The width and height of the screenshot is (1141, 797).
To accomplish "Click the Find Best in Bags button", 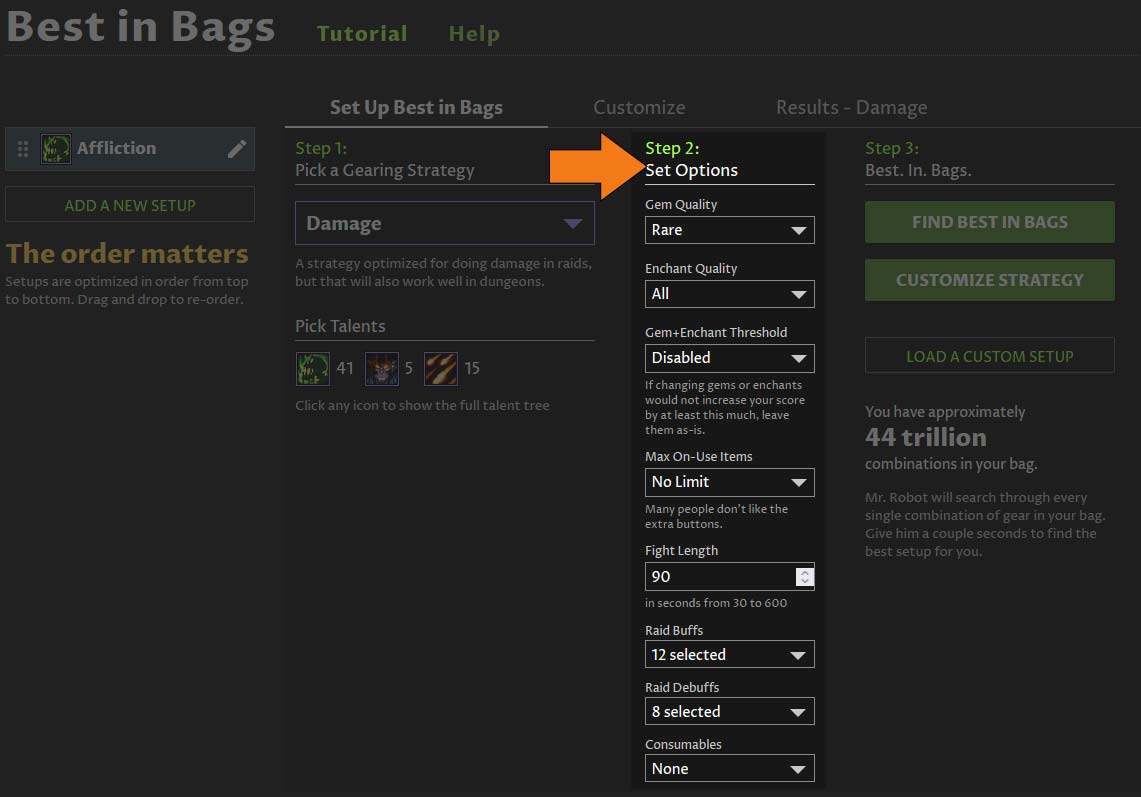I will pos(989,222).
